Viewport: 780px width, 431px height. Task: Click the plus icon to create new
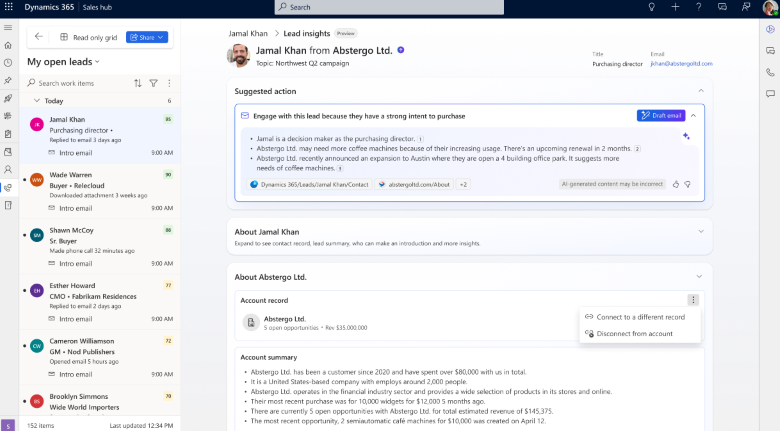pyautogui.click(x=675, y=7)
